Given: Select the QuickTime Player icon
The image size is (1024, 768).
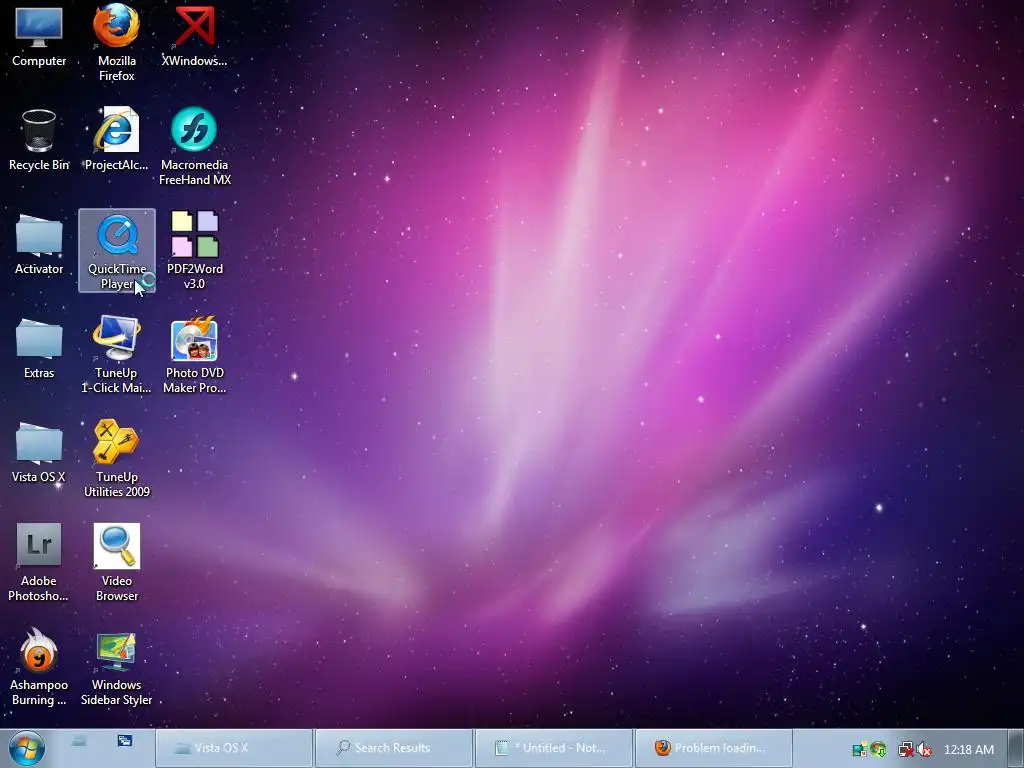Looking at the screenshot, I should click(x=116, y=251).
